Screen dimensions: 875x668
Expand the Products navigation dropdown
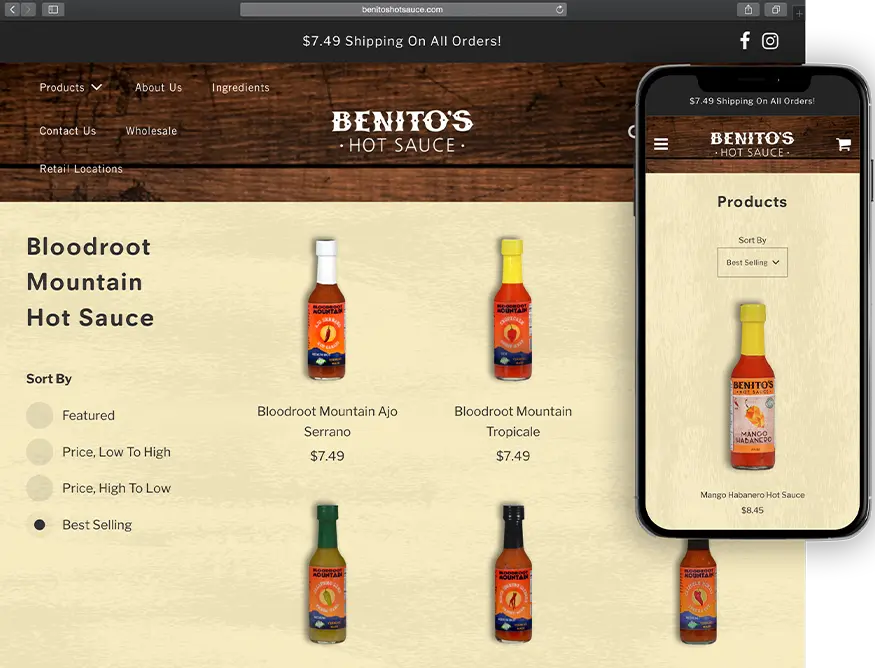click(x=70, y=88)
